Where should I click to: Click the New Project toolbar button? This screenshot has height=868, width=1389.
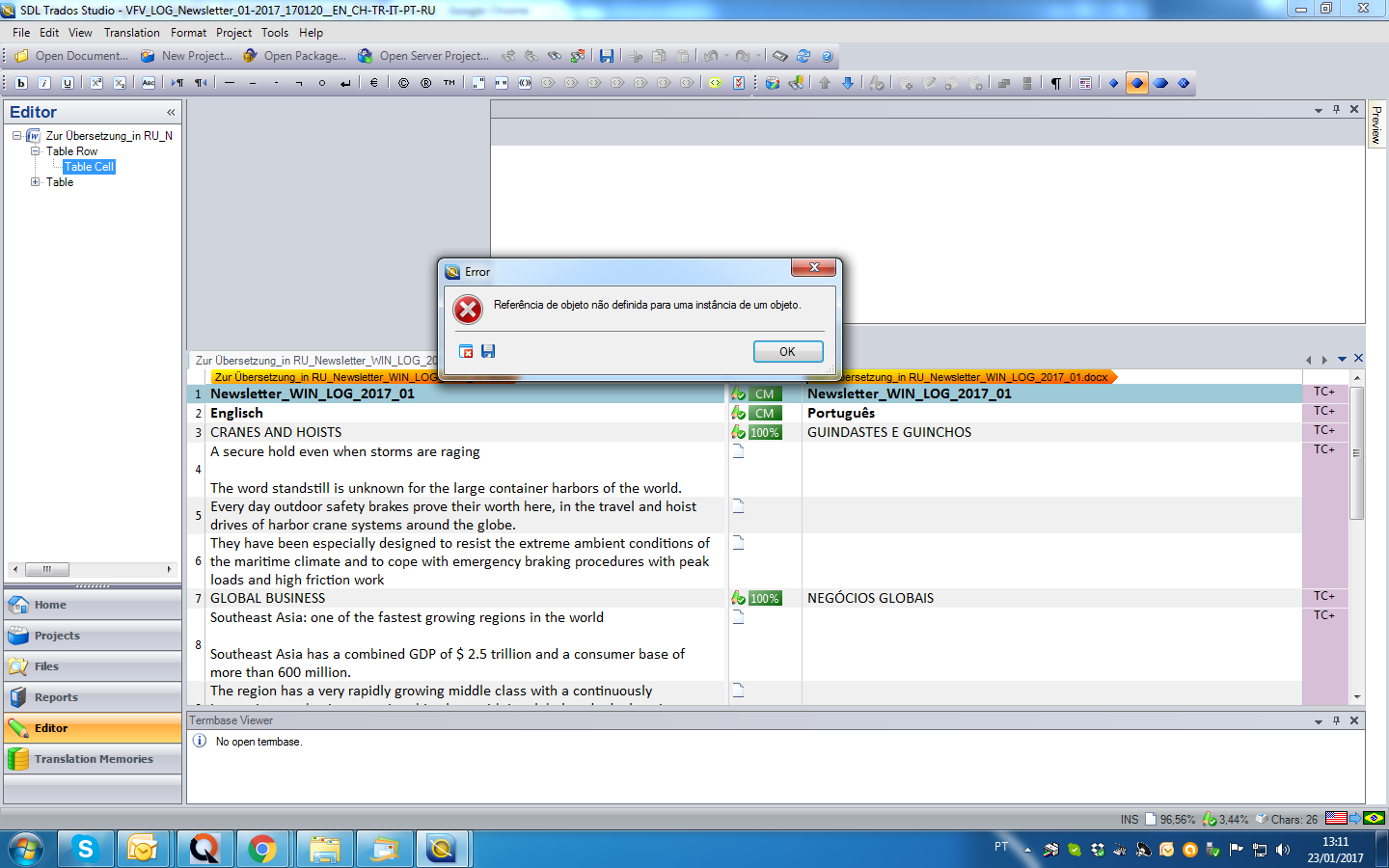point(186,56)
